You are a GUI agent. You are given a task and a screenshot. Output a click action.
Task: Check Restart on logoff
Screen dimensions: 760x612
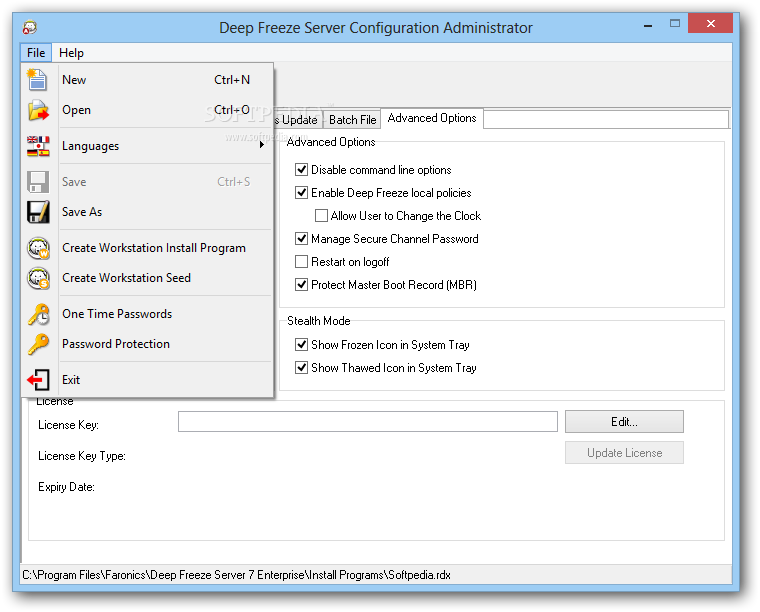pyautogui.click(x=301, y=262)
